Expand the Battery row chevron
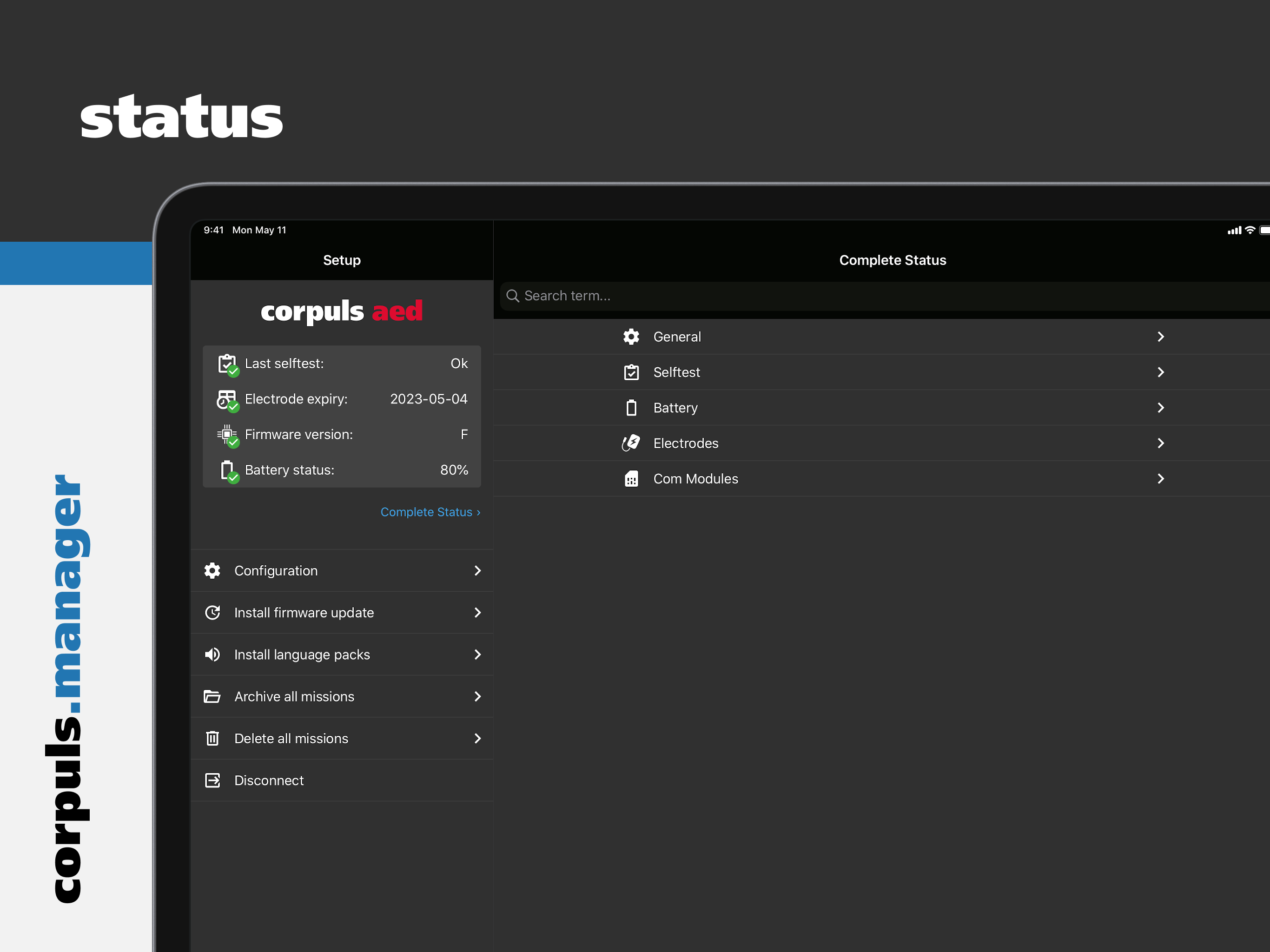This screenshot has width=1270, height=952. (x=1160, y=408)
